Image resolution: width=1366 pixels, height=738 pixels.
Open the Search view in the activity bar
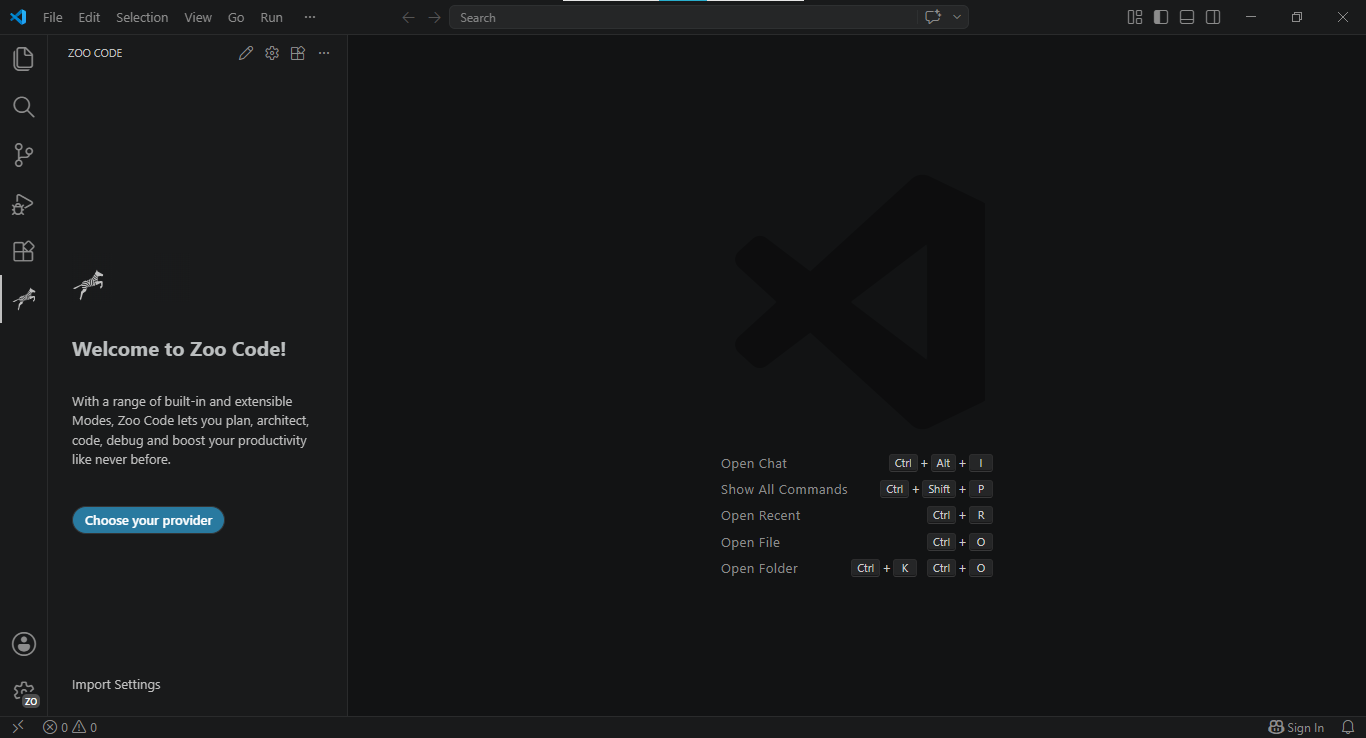(23, 107)
